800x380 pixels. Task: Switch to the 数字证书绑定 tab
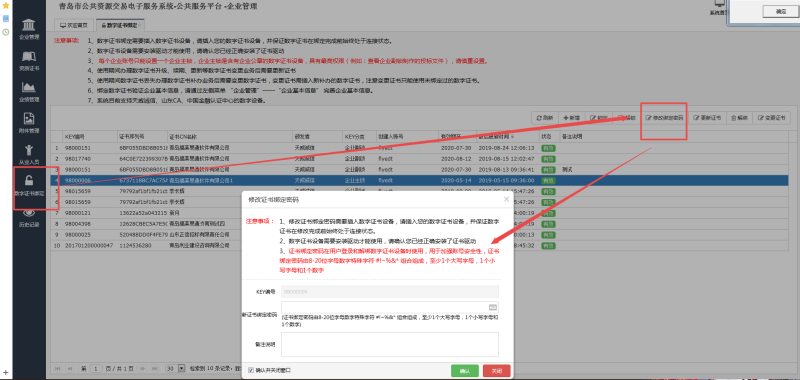[120, 24]
